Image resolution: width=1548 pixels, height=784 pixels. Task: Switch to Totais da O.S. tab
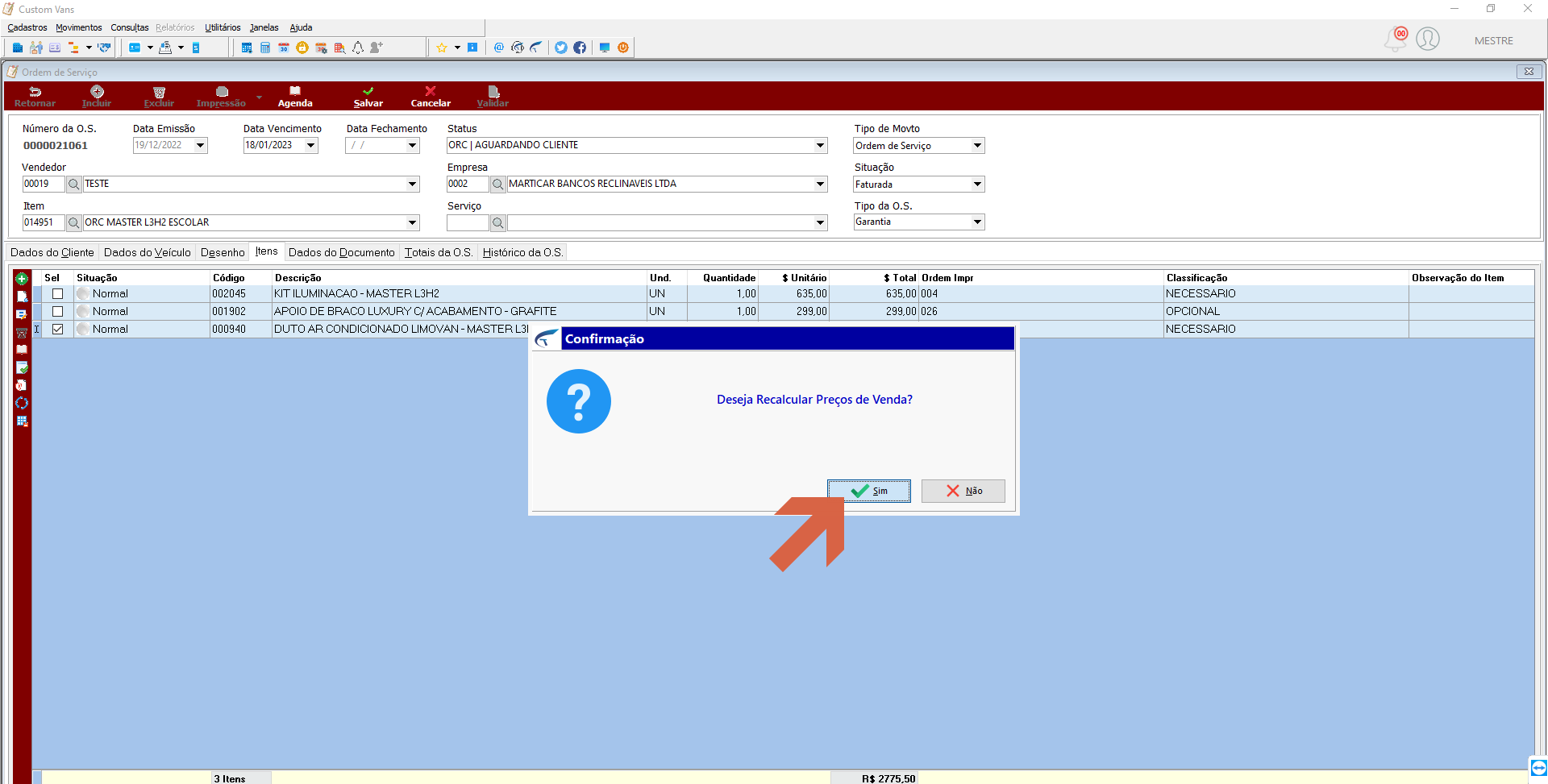pyautogui.click(x=439, y=253)
